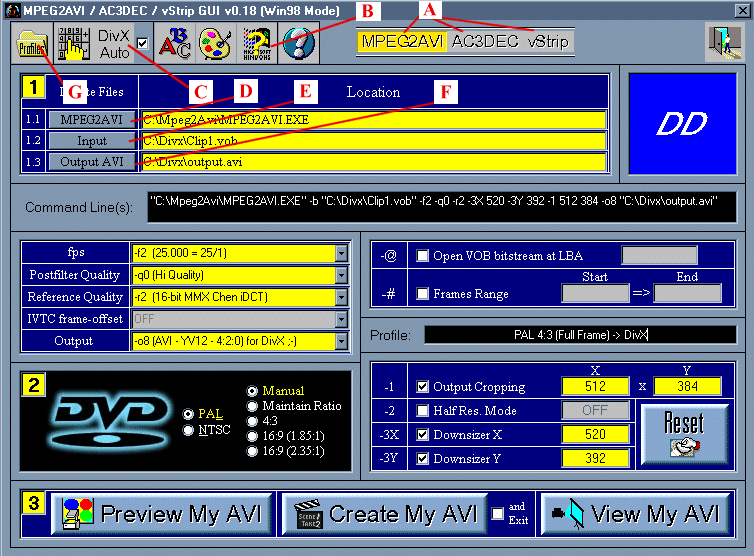Select the 16:9 (1.85:1) radio button
The height and width of the screenshot is (556, 754).
pos(252,436)
